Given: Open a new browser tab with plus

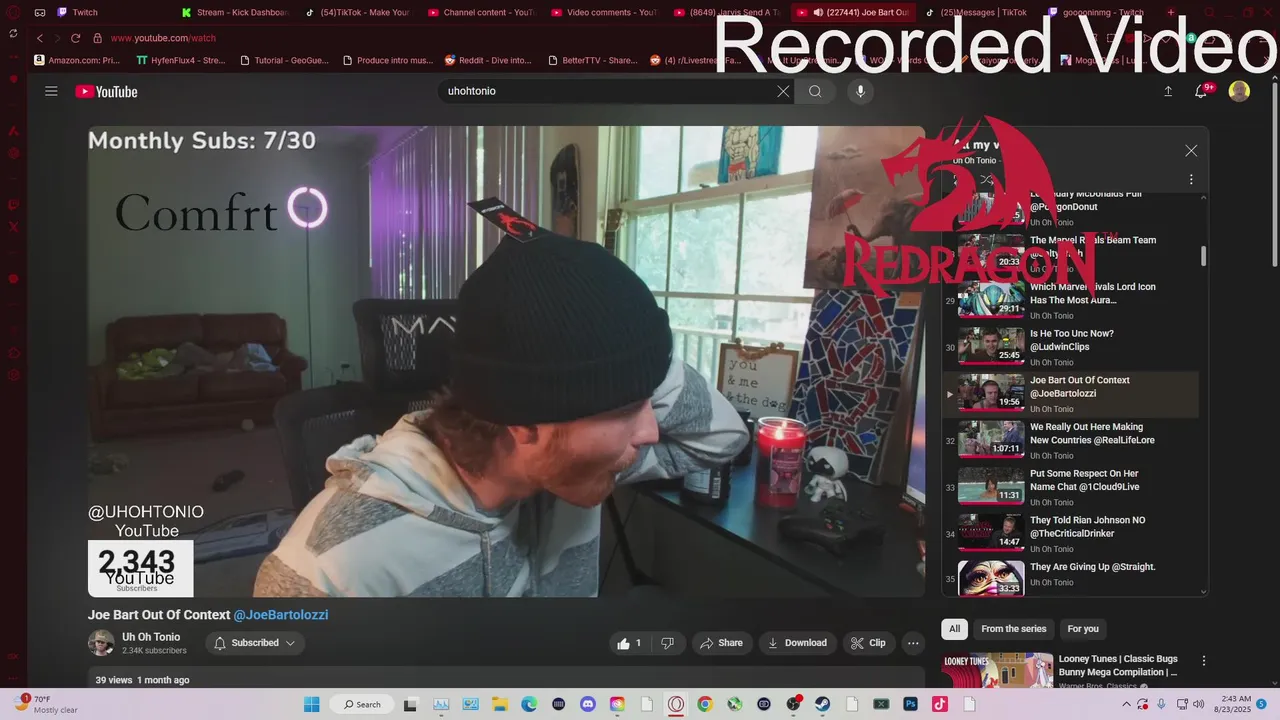Looking at the screenshot, I should point(1172,13).
